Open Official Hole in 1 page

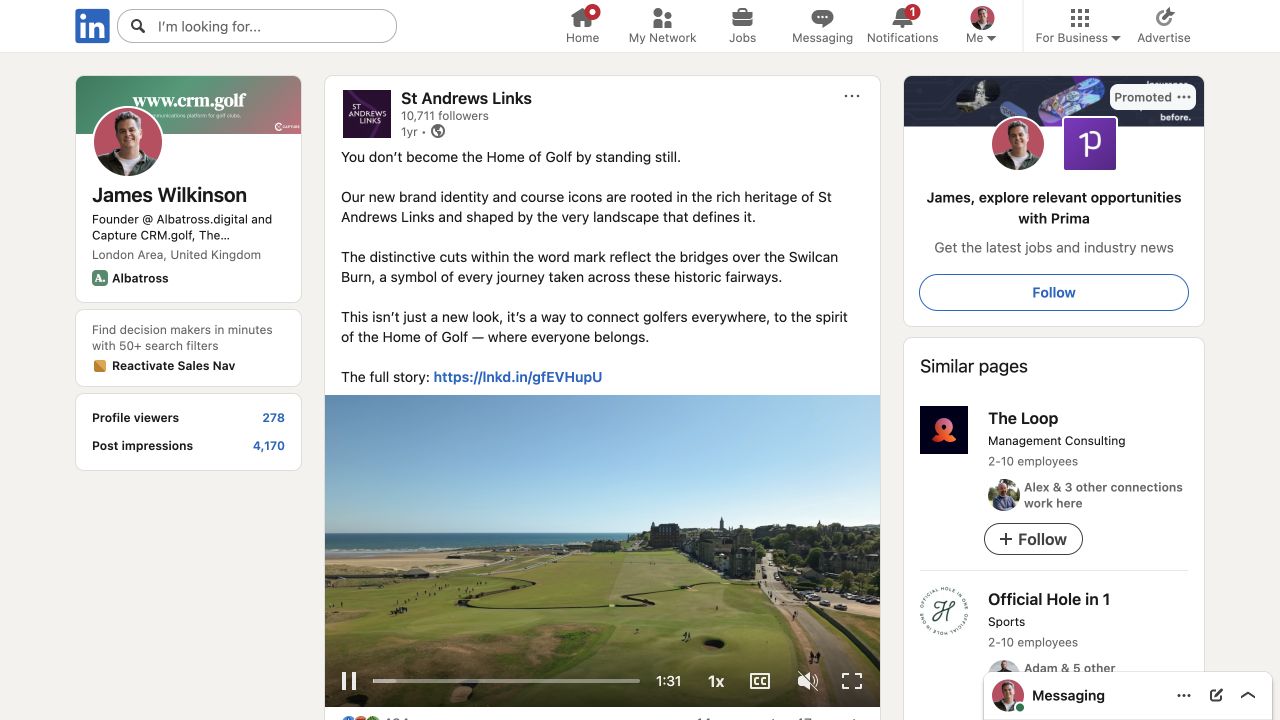pos(1049,599)
